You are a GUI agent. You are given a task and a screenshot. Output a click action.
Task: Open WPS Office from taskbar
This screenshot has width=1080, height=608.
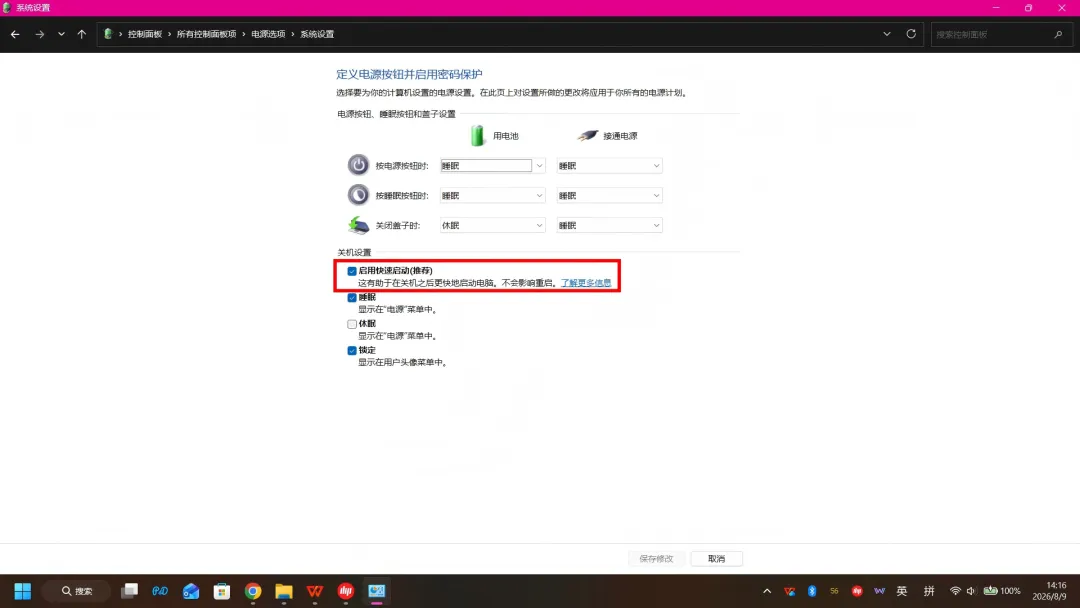pyautogui.click(x=315, y=591)
